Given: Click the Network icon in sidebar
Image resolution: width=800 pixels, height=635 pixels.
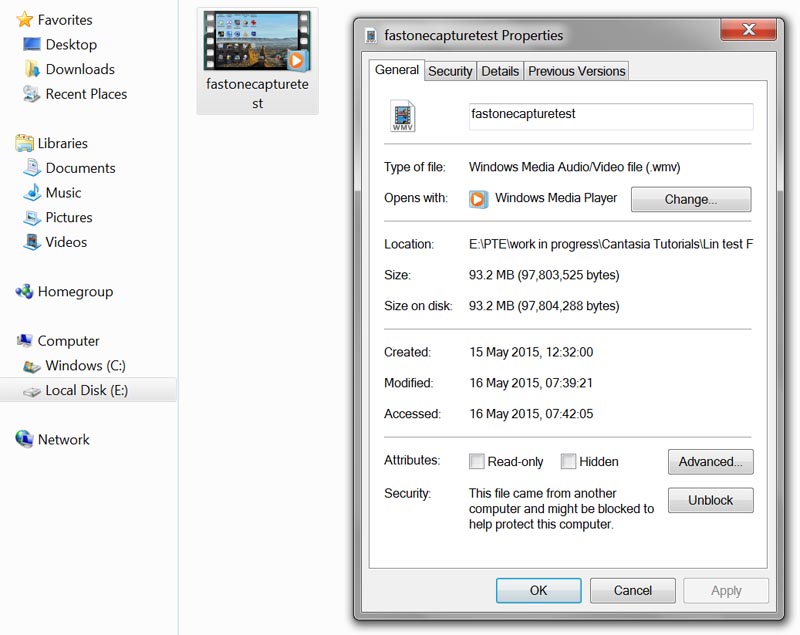Looking at the screenshot, I should point(24,440).
